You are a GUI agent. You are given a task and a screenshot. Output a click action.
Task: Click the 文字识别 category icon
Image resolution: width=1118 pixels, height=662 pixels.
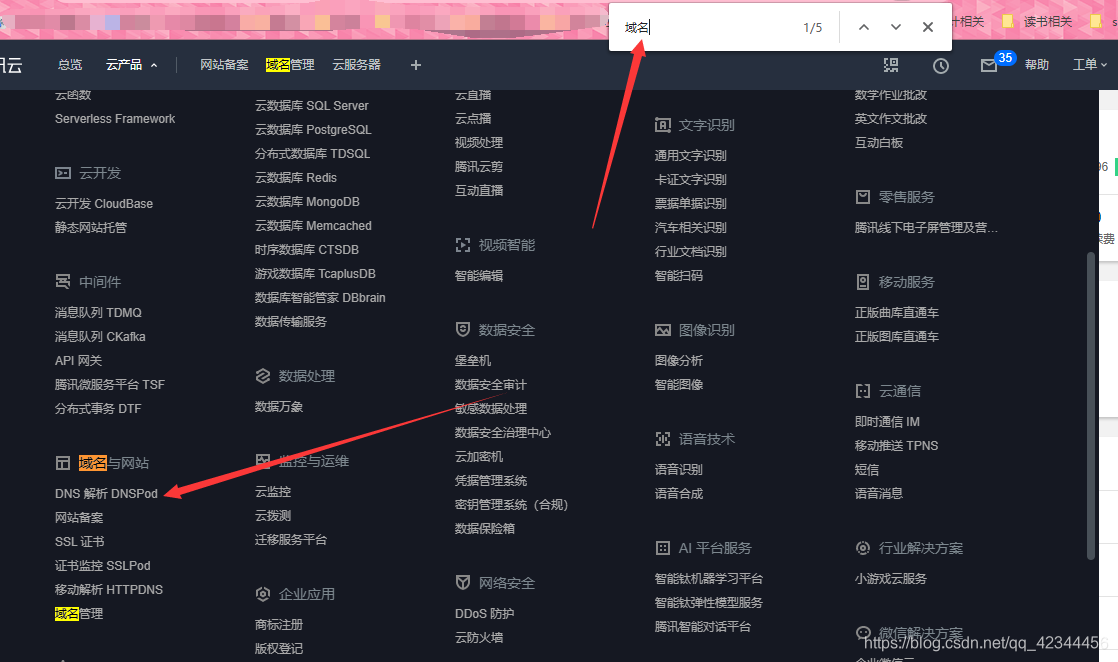[x=663, y=125]
